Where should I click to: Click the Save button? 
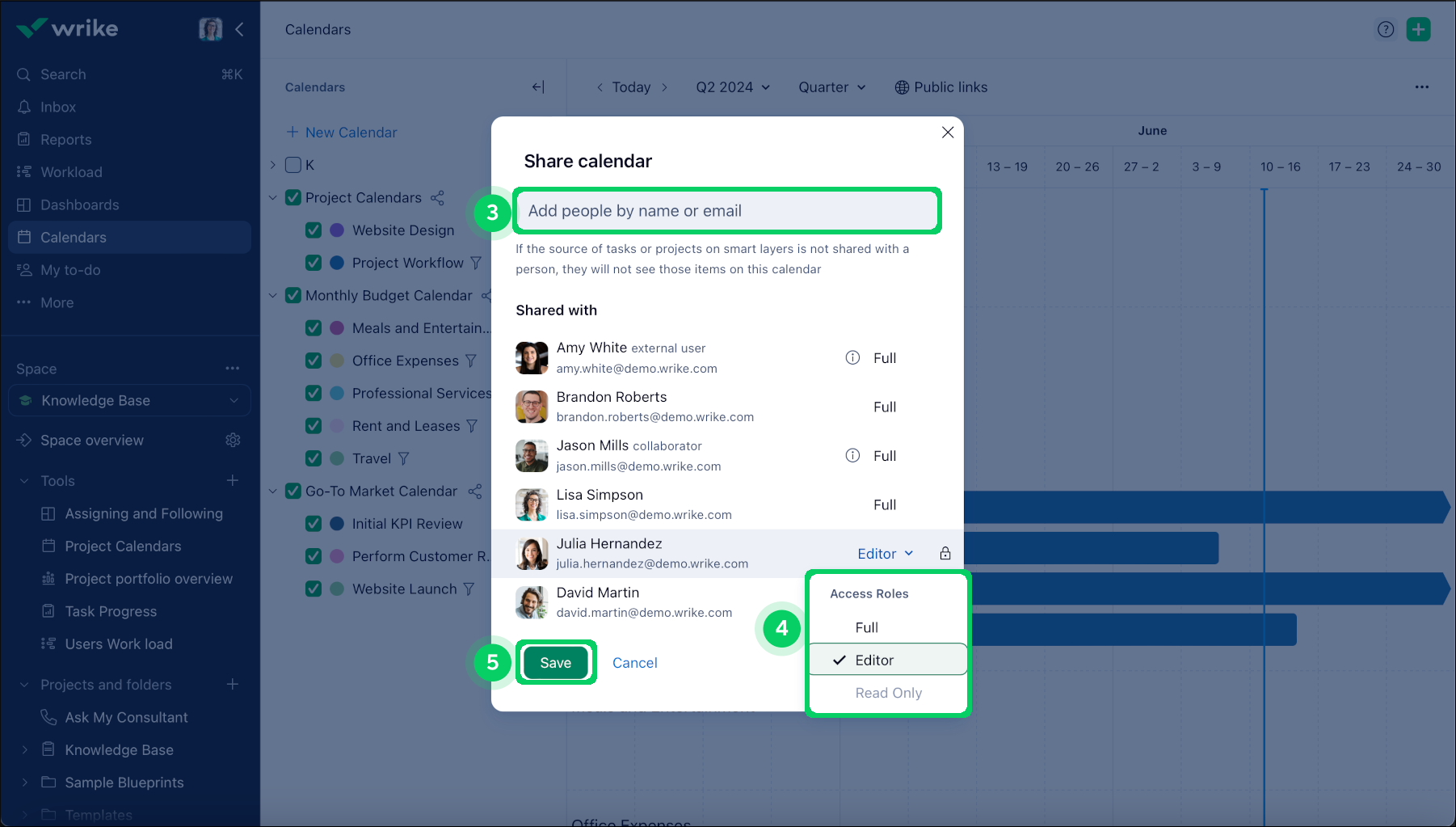(x=555, y=663)
